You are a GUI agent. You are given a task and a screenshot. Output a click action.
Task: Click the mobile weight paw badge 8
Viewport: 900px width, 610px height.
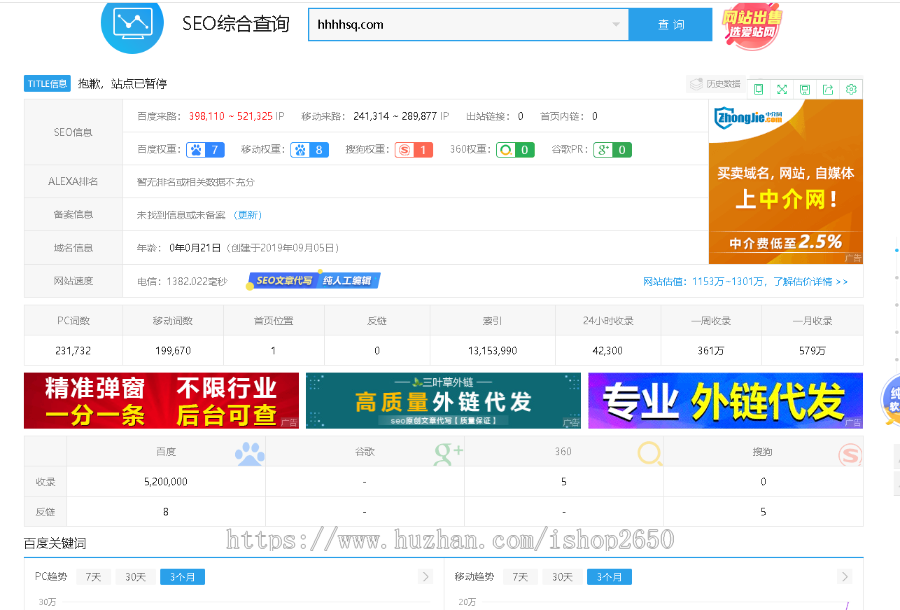pyautogui.click(x=309, y=150)
